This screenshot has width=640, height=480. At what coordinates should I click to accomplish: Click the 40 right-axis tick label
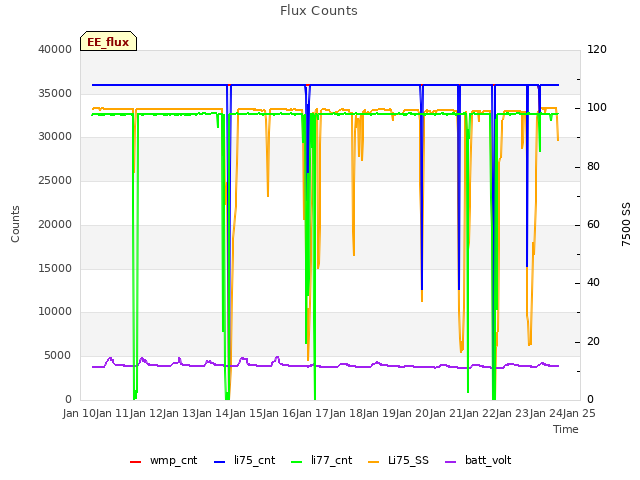coord(593,283)
